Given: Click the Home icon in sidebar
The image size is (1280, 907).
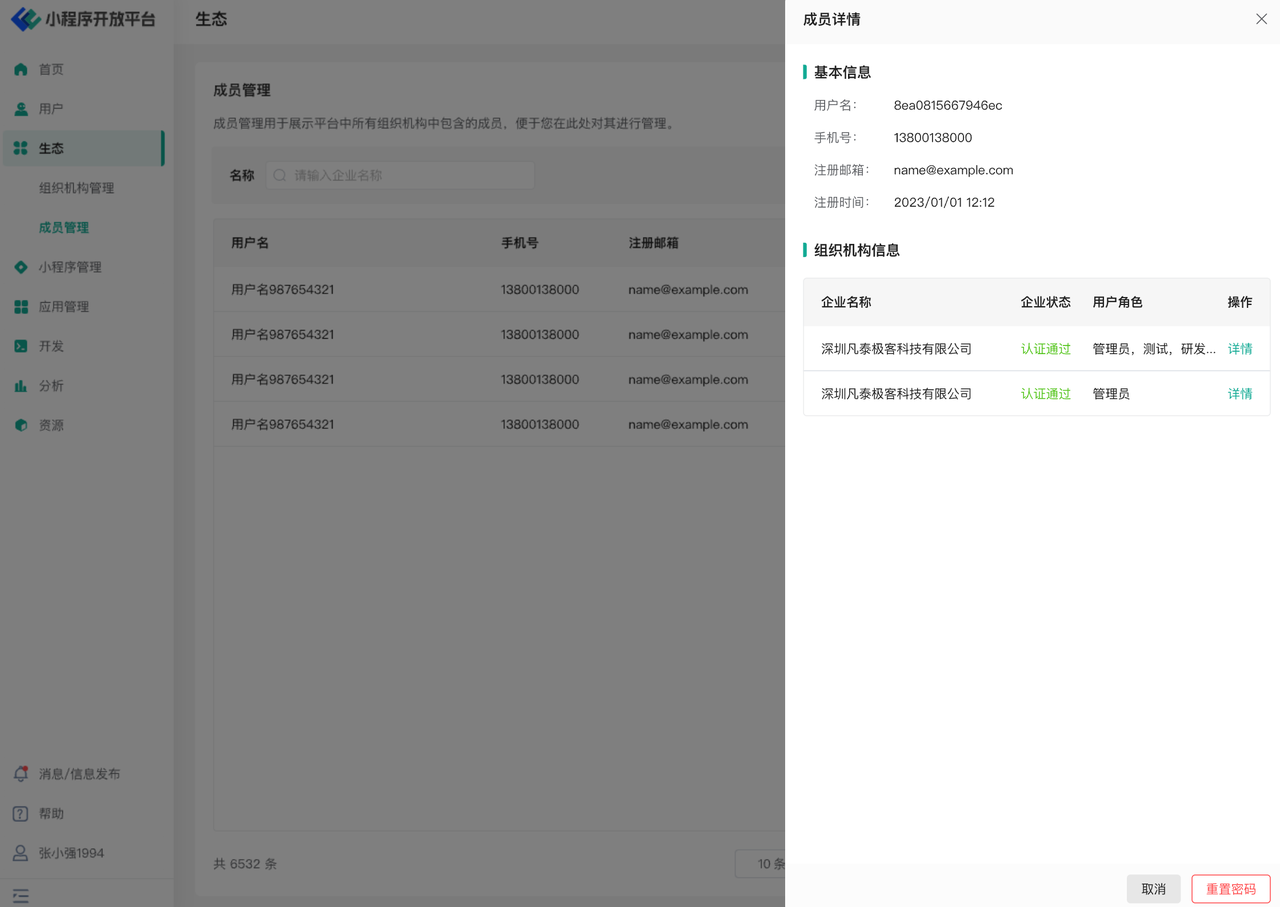Looking at the screenshot, I should pyautogui.click(x=21, y=70).
